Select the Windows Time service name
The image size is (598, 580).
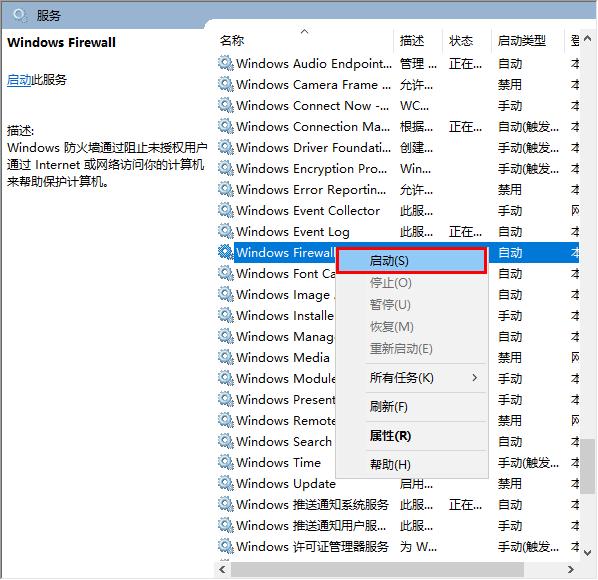click(278, 462)
